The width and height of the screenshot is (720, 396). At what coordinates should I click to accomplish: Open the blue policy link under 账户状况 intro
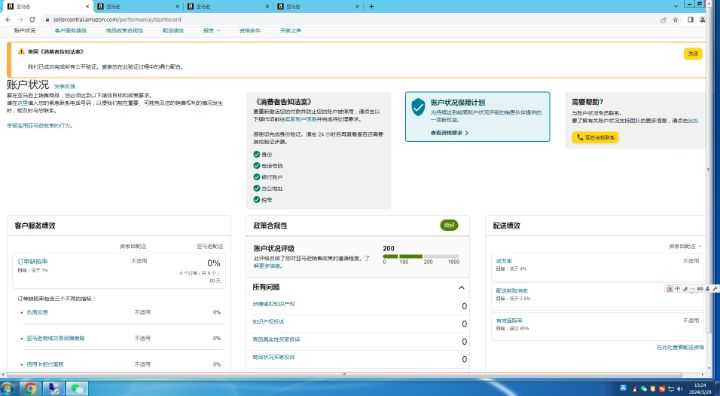coord(39,125)
